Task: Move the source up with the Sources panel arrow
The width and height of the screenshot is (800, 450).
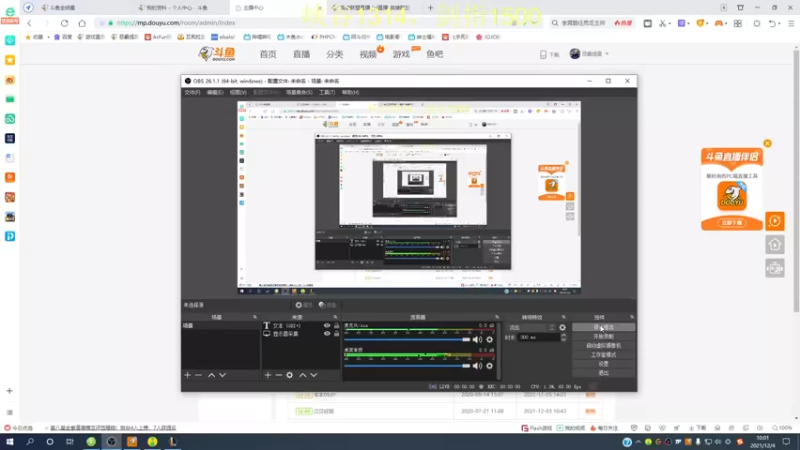Action: (x=303, y=375)
